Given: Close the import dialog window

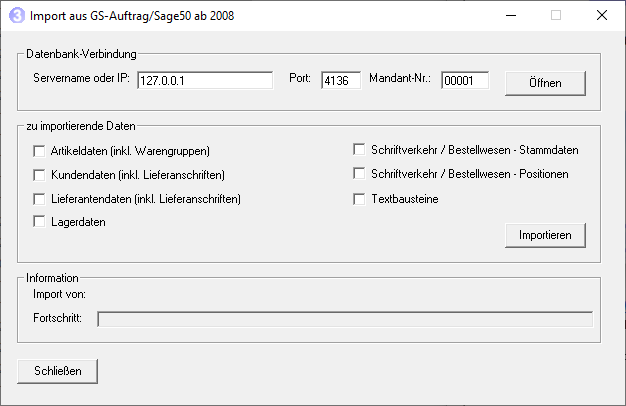Looking at the screenshot, I should [x=602, y=16].
